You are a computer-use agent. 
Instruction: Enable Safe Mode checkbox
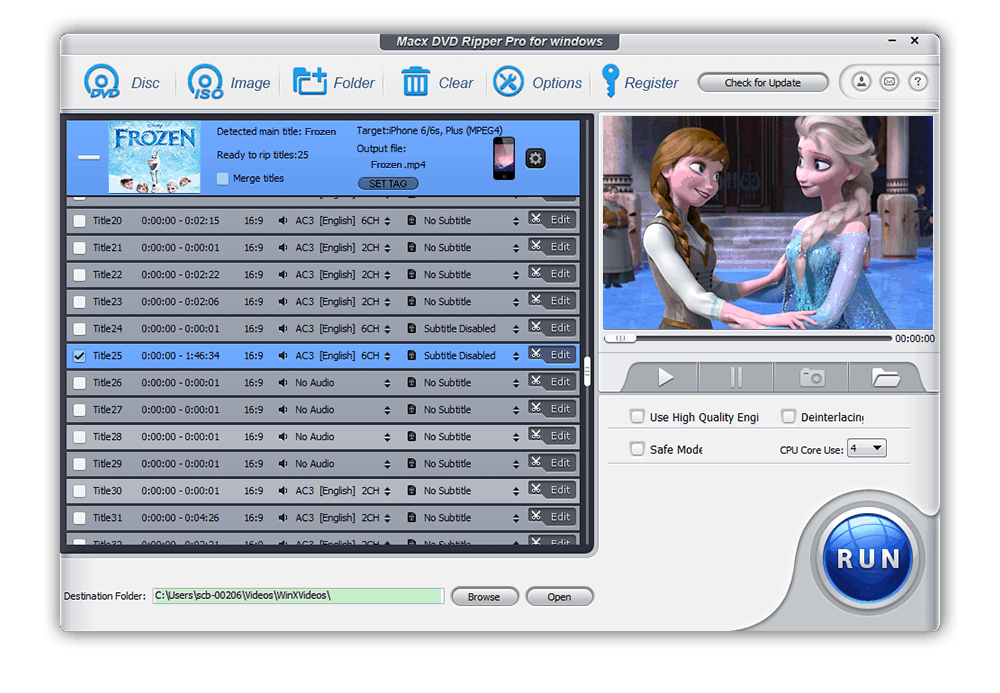[x=636, y=449]
